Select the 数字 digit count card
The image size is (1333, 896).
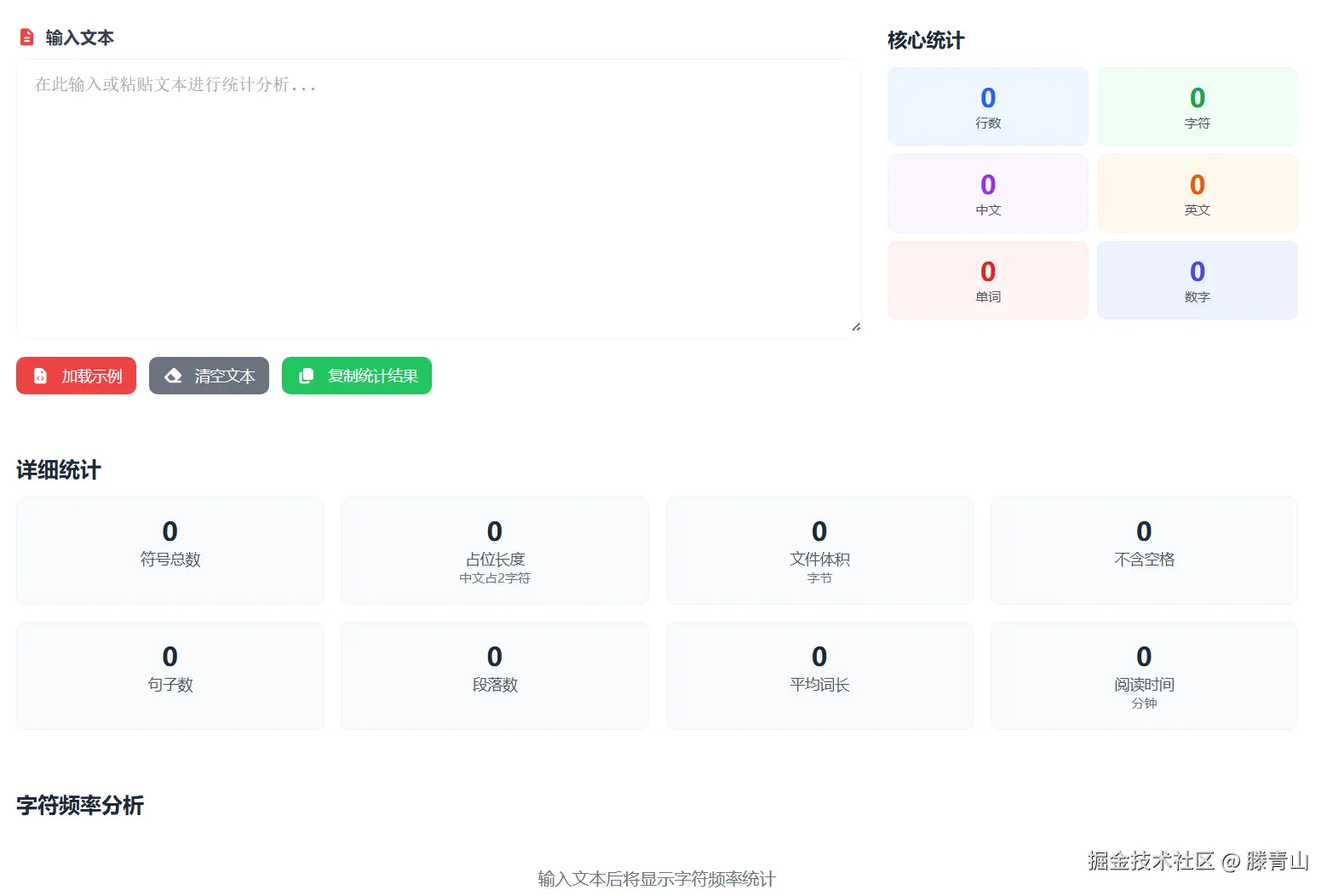coord(1197,279)
